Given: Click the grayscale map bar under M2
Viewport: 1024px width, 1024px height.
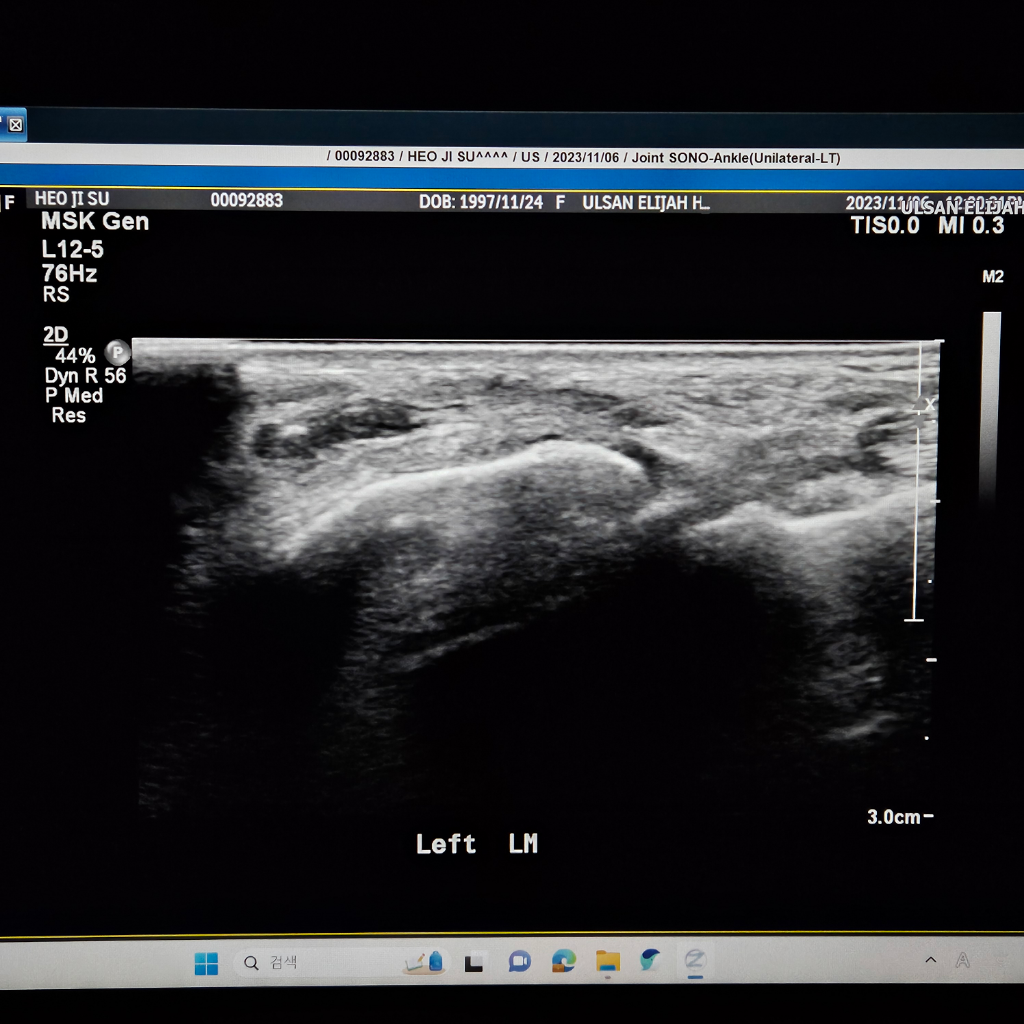Looking at the screenshot, I should click(x=991, y=405).
